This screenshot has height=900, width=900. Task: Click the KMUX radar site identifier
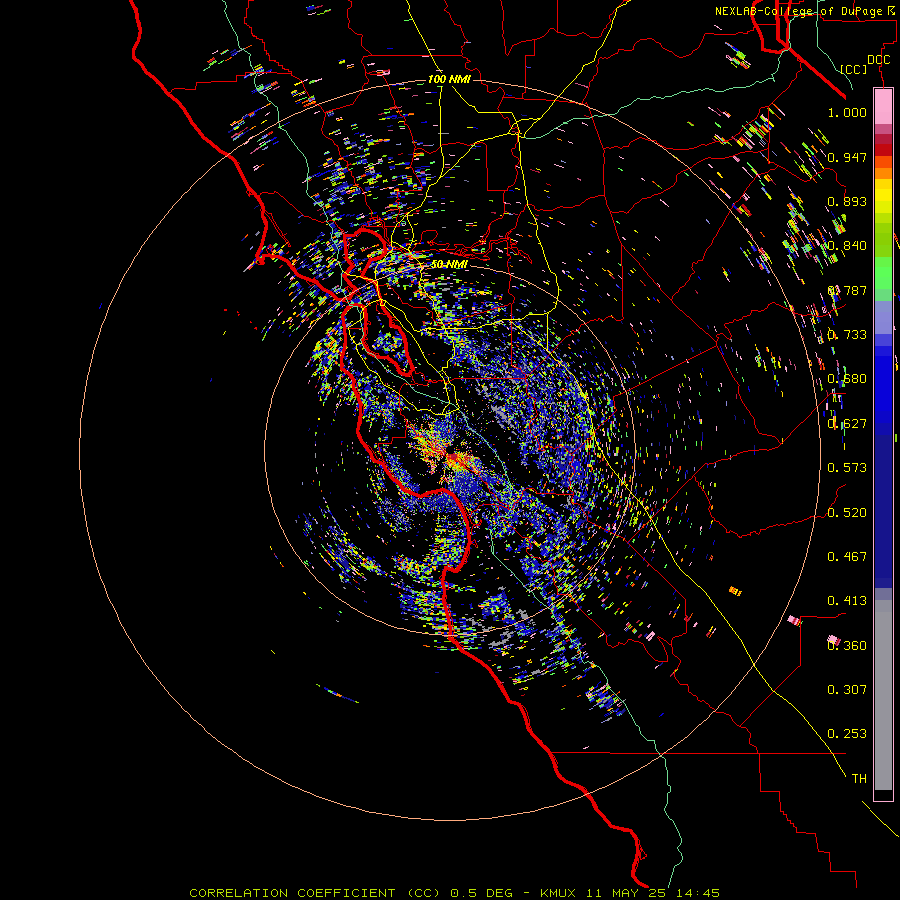point(557,893)
